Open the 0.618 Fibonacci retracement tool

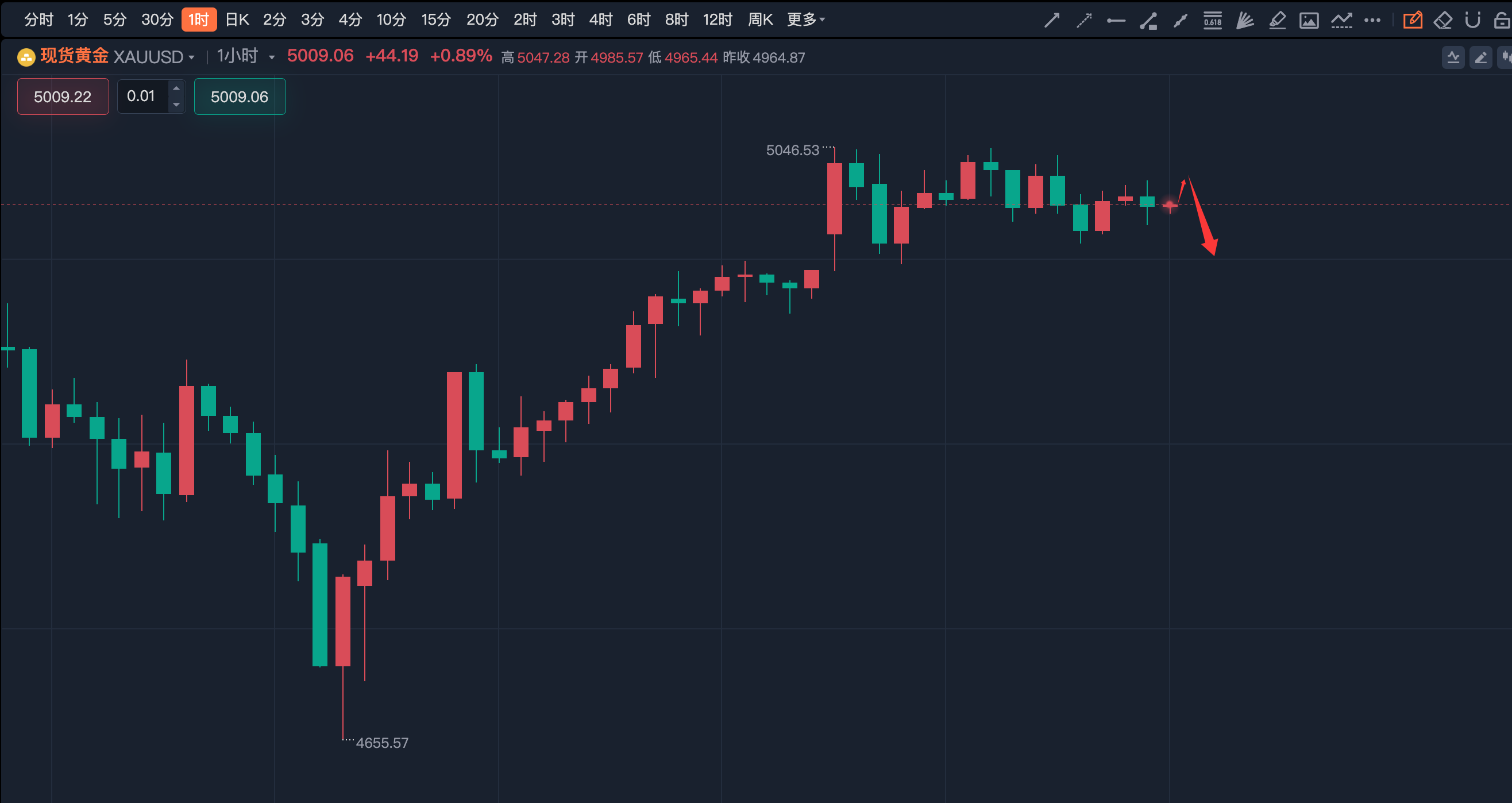click(1213, 21)
